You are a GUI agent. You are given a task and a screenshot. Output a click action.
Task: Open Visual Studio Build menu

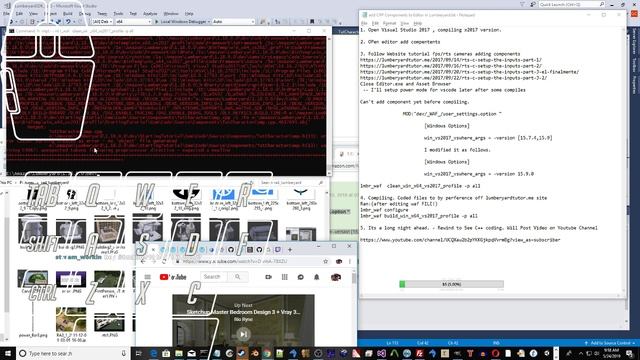(68, 13)
